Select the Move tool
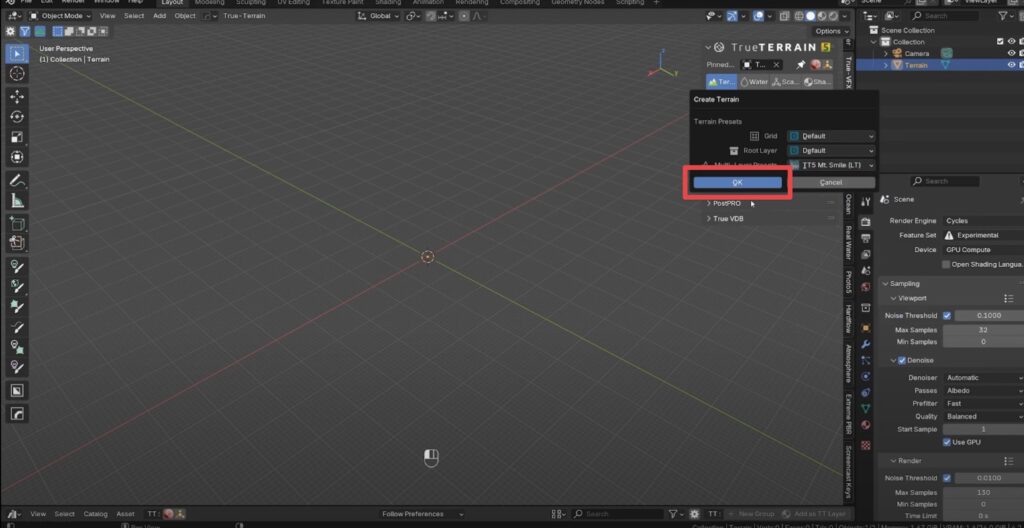The width and height of the screenshot is (1024, 528). (17, 97)
